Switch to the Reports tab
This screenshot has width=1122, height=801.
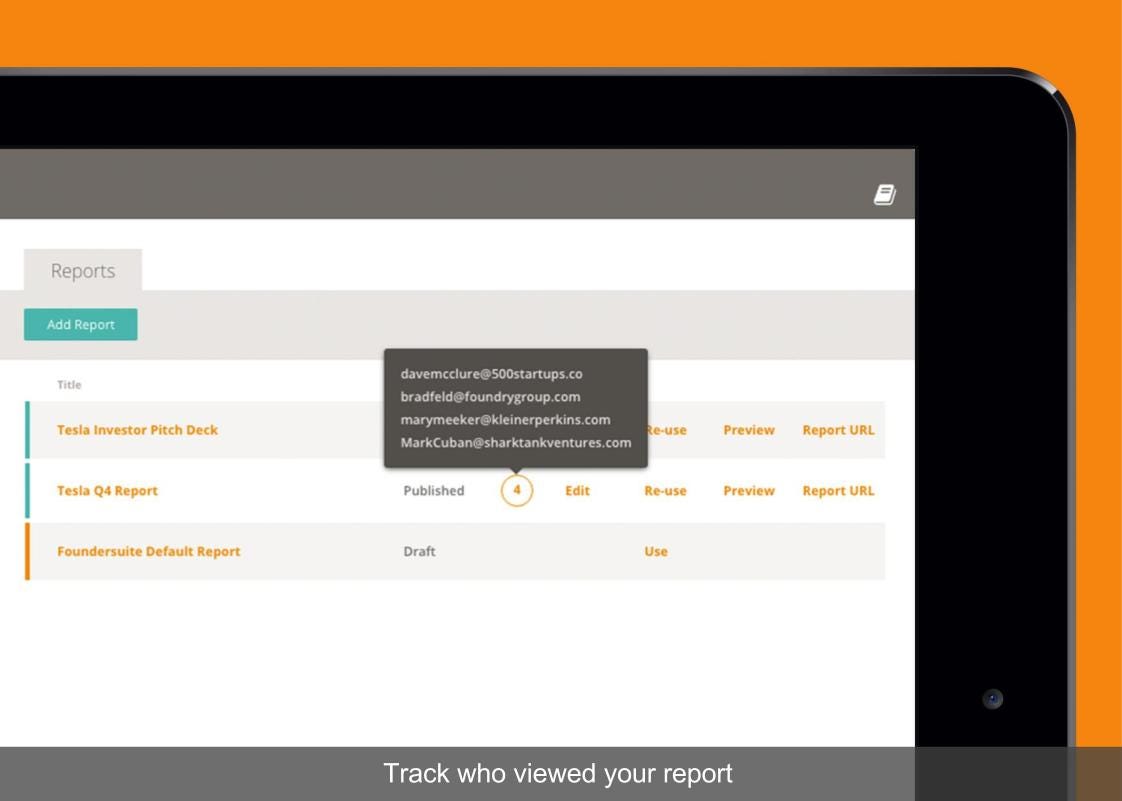(x=83, y=271)
